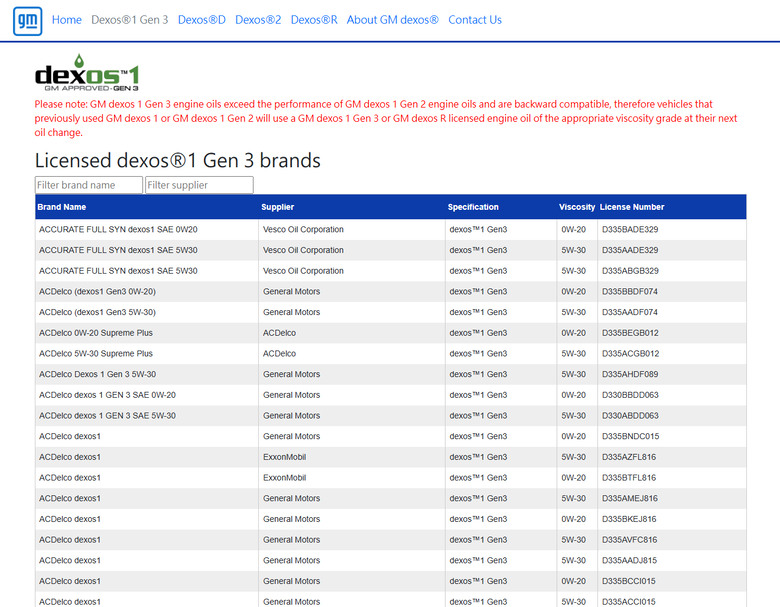Select ACDelco (dexos1 Gen3 5W-30) row

pyautogui.click(x=390, y=312)
